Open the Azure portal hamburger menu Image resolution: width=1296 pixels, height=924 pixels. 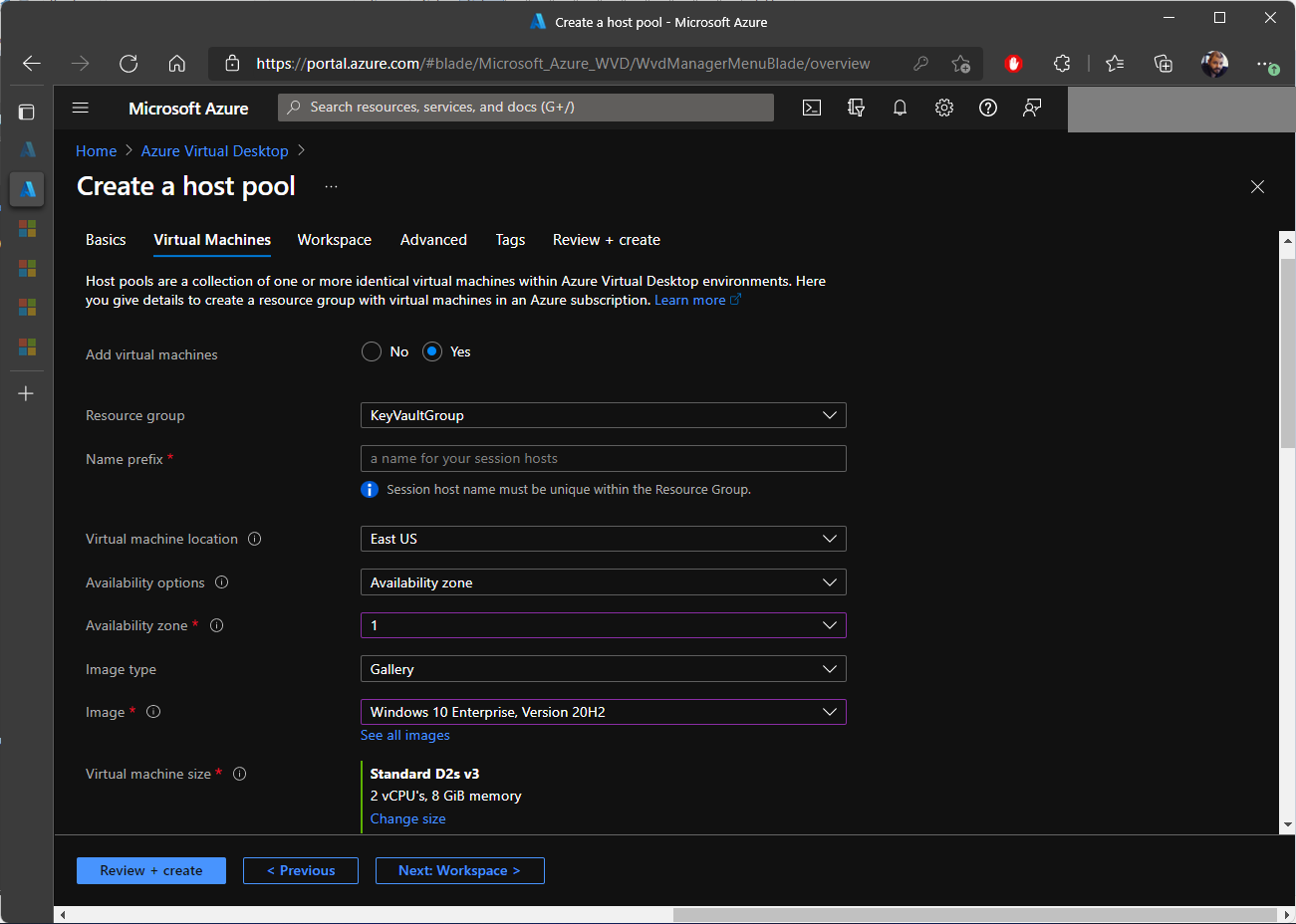[x=81, y=108]
